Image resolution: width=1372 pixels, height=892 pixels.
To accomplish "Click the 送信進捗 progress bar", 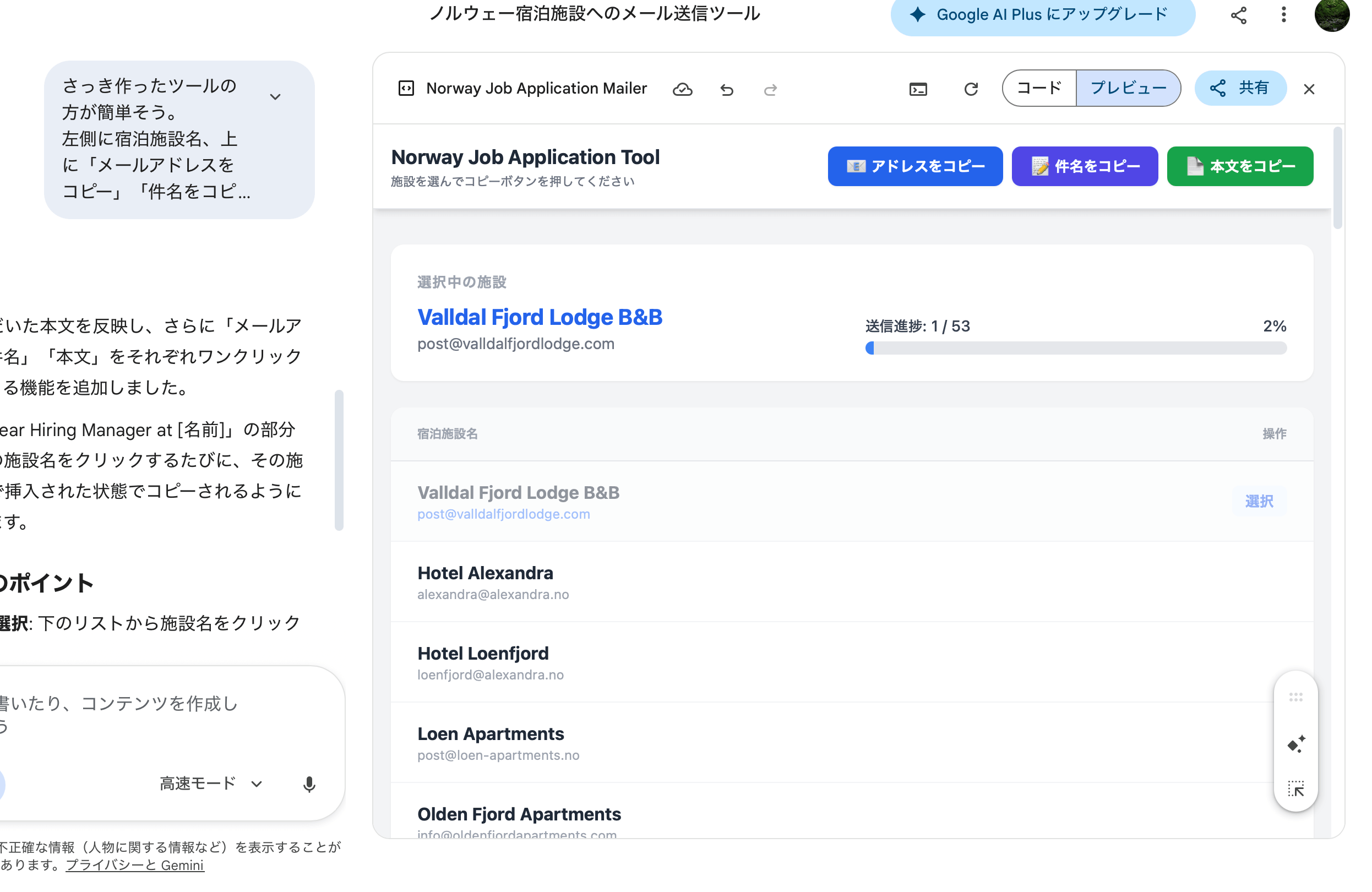I will coord(1075,347).
